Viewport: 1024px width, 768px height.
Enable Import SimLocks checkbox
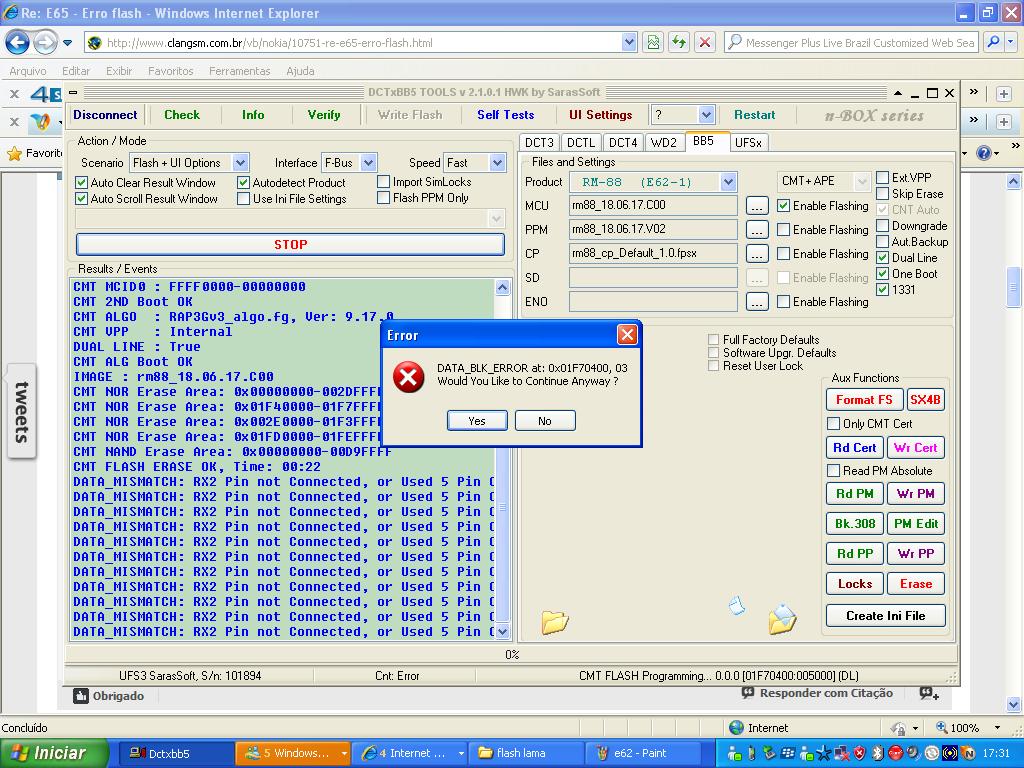[384, 182]
